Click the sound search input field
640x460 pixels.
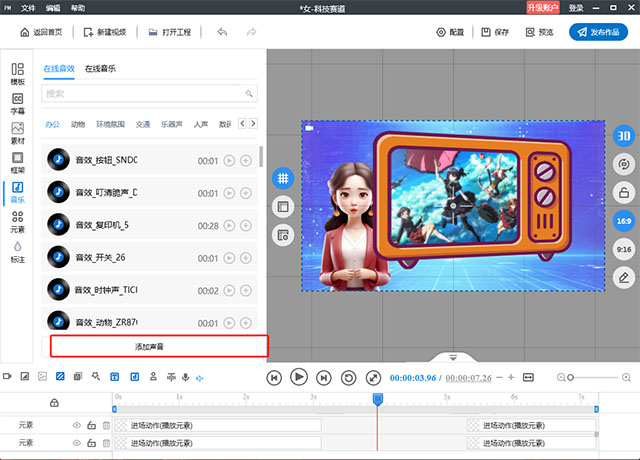[x=140, y=93]
